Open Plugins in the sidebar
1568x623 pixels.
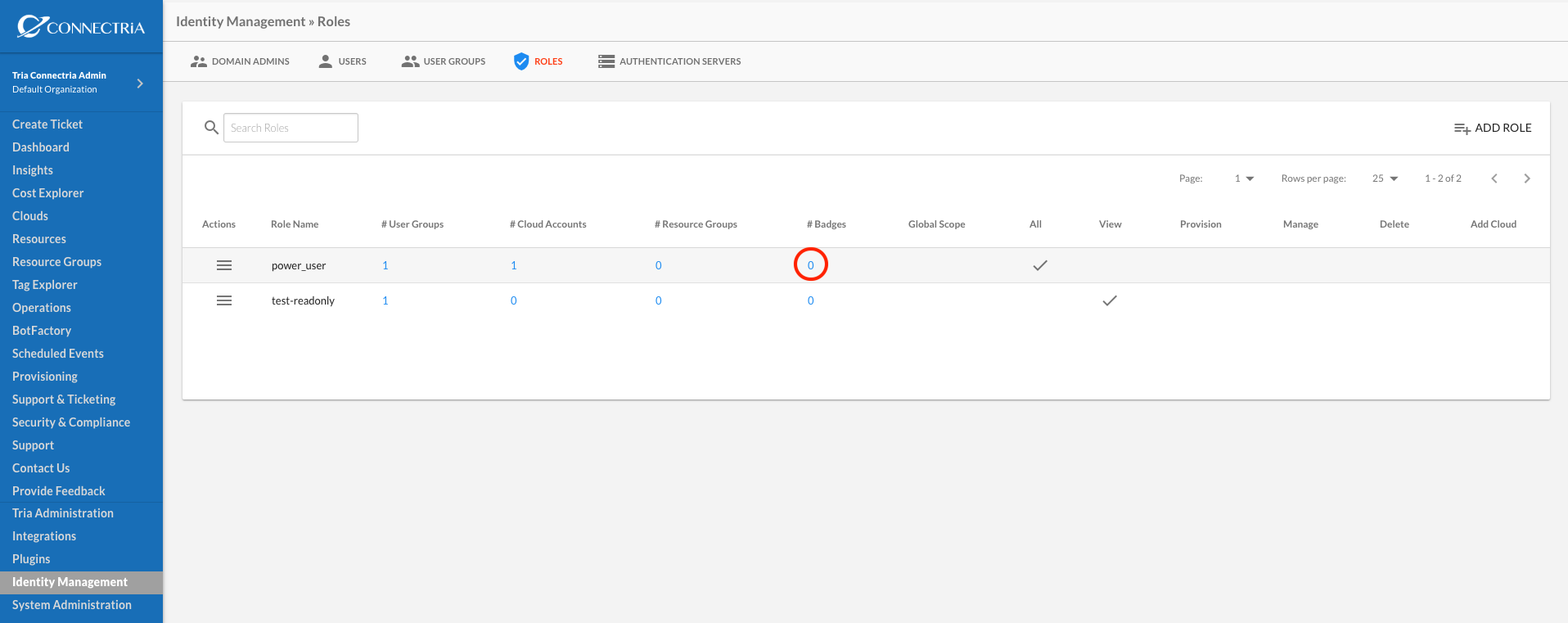click(x=31, y=559)
